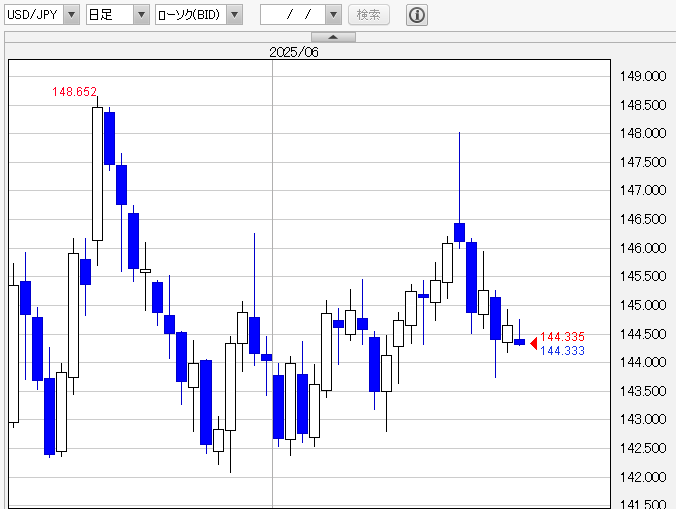The height and width of the screenshot is (509, 676).
Task: Click the 146.500 price axis label
Action: click(x=643, y=219)
